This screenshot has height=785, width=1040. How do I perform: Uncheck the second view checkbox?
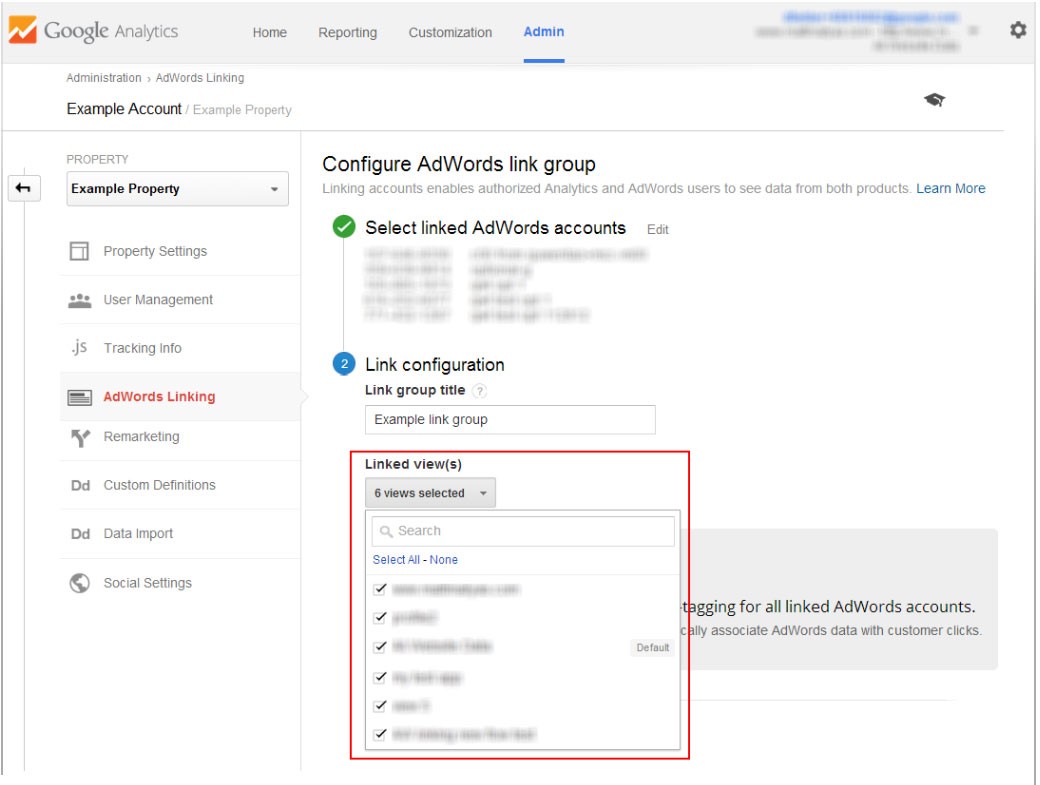(380, 617)
